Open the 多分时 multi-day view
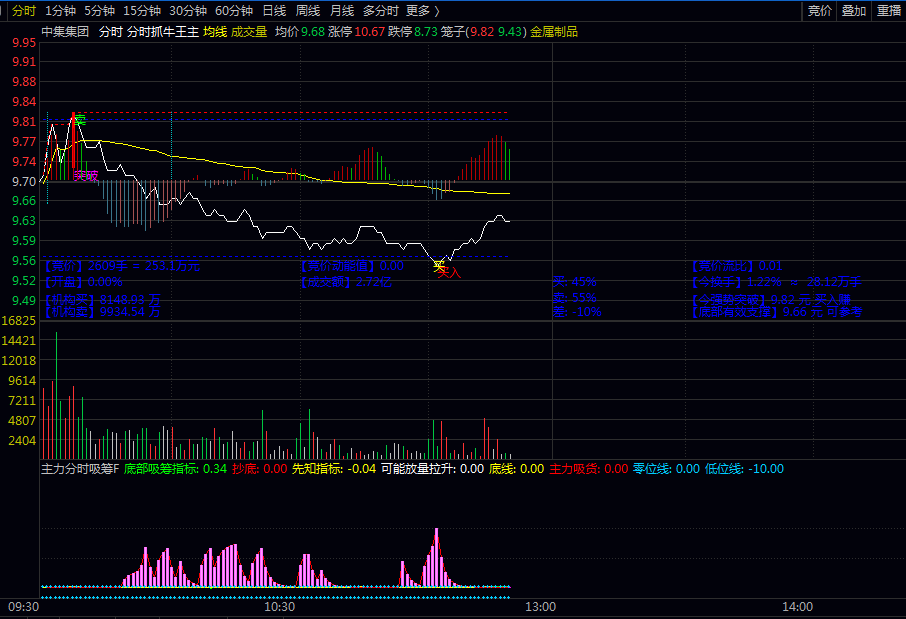906x619 pixels. [x=381, y=10]
